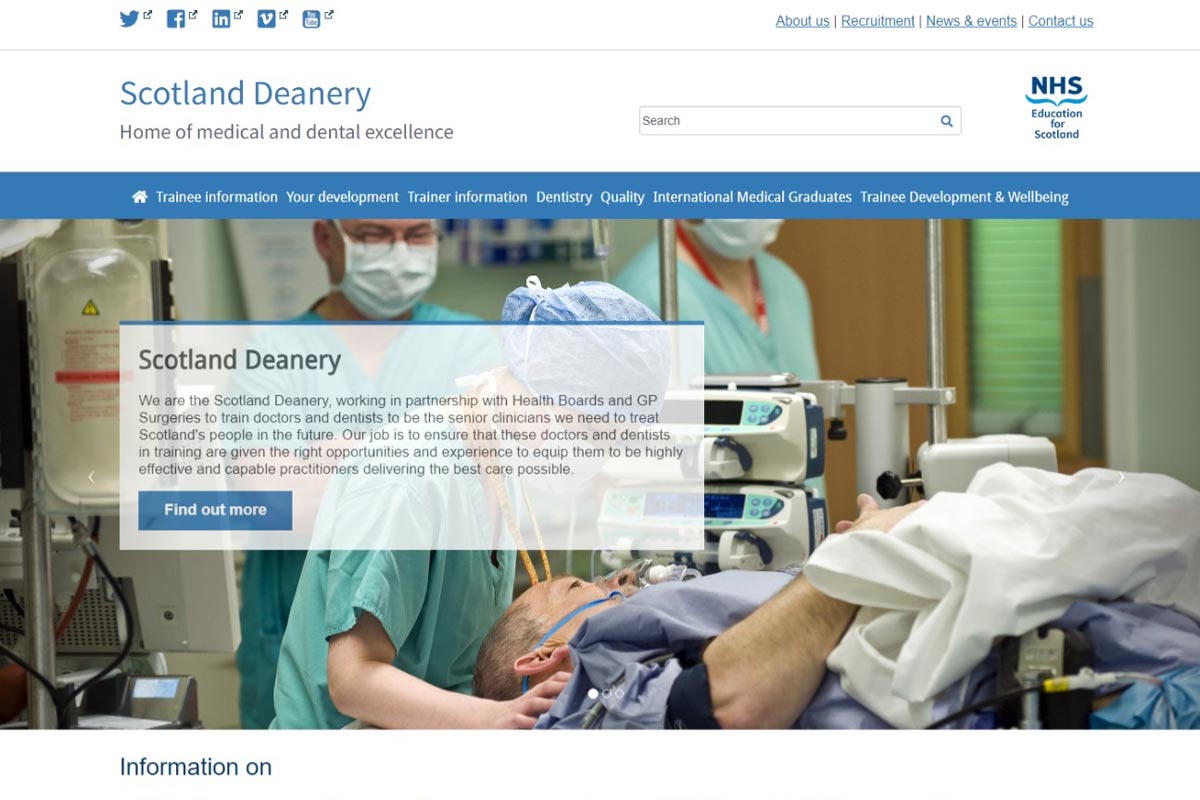Viewport: 1200px width, 800px height.
Task: Visit the Contact us link
Action: pos(1060,21)
